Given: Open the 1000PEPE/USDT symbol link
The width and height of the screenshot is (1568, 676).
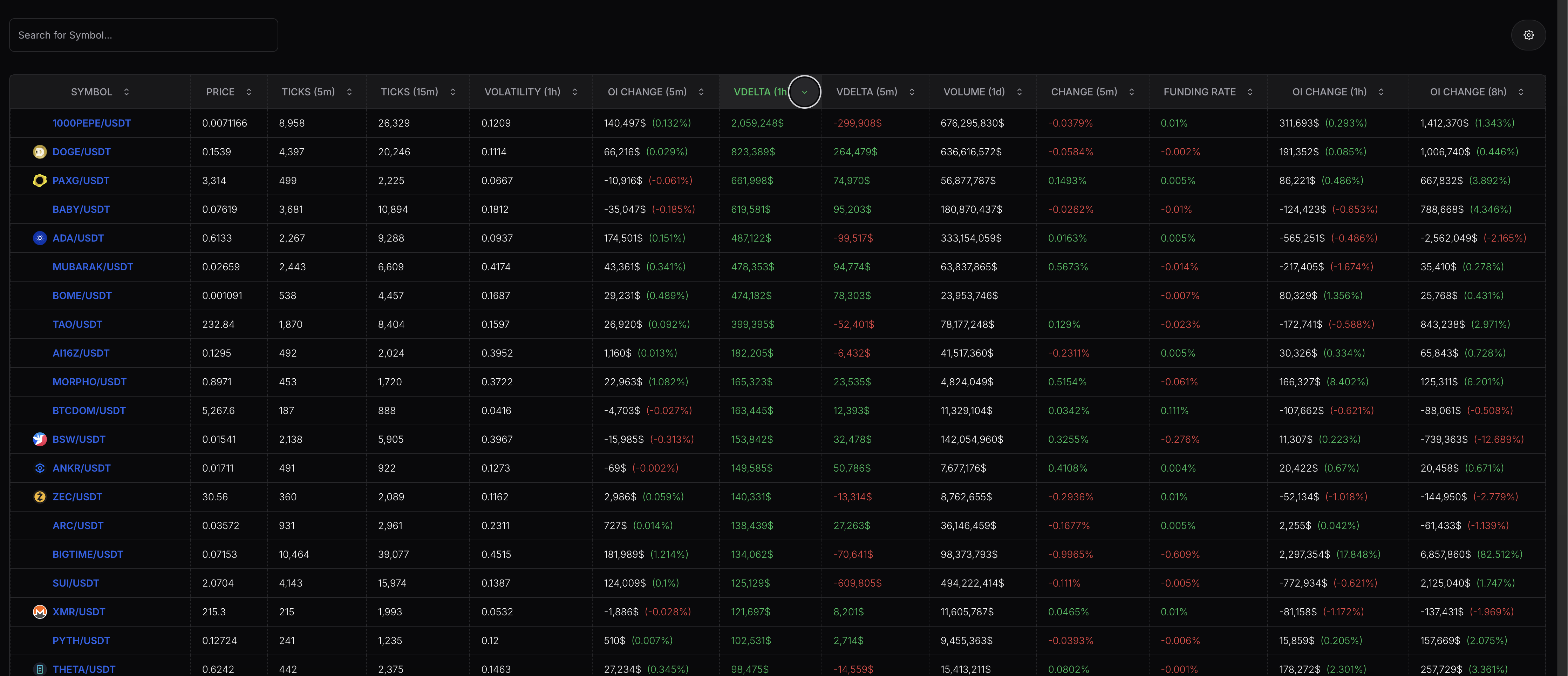Looking at the screenshot, I should (91, 123).
